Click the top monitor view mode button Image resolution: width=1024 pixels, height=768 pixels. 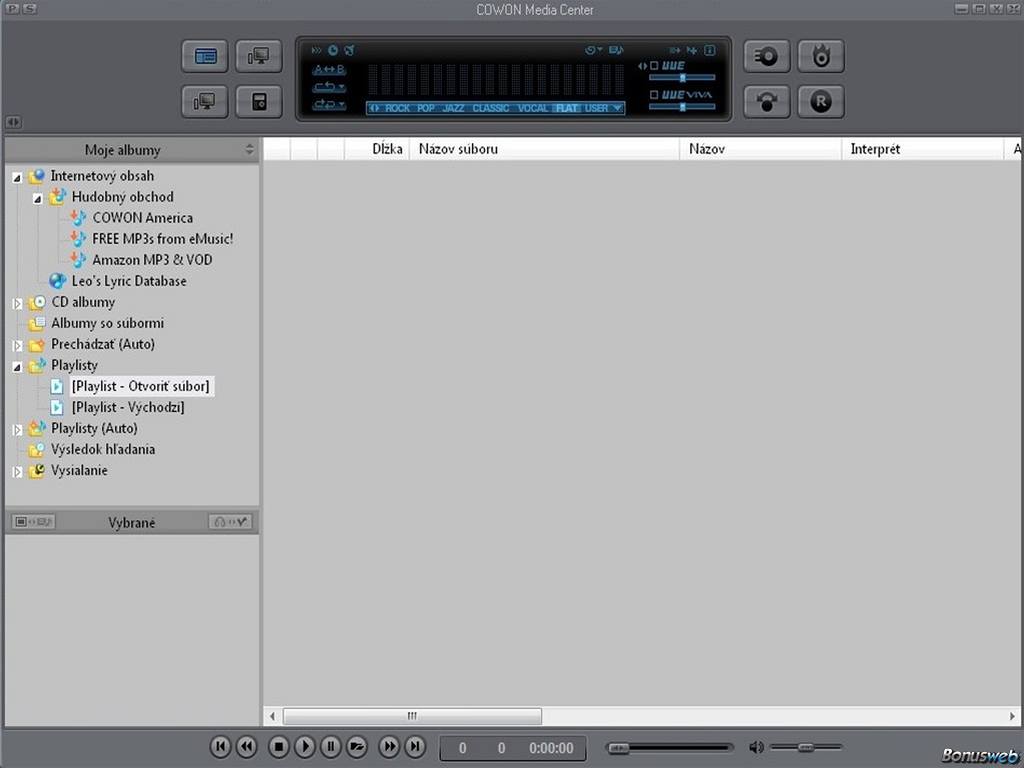[259, 56]
